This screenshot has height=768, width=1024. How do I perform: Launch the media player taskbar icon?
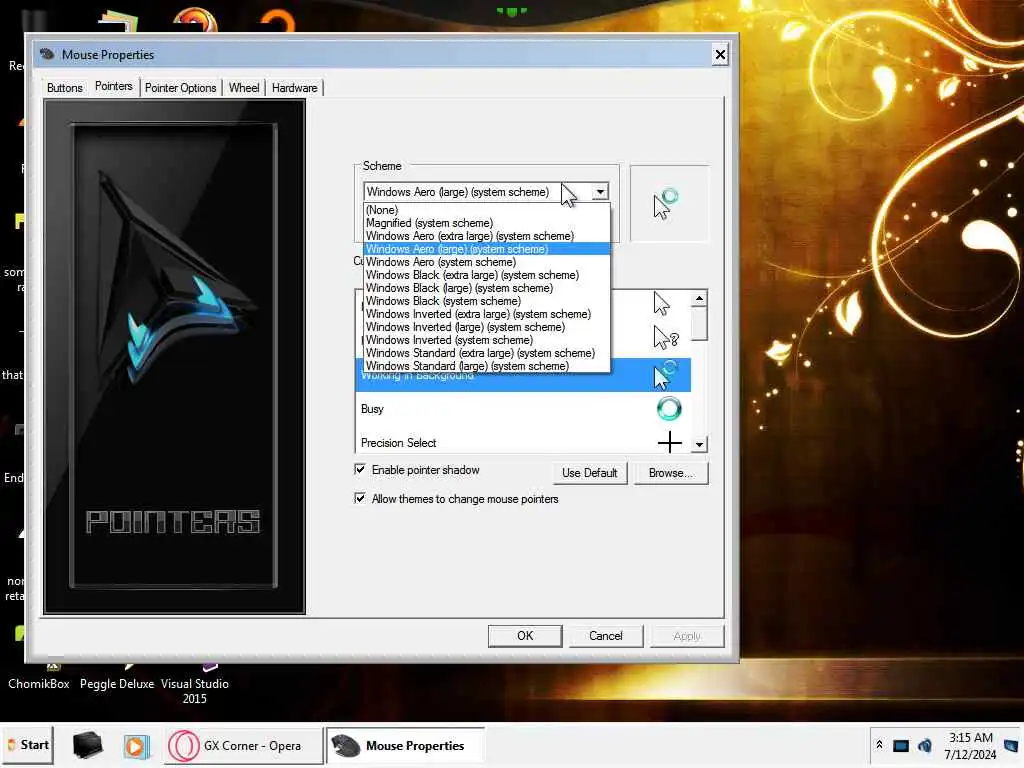click(136, 746)
